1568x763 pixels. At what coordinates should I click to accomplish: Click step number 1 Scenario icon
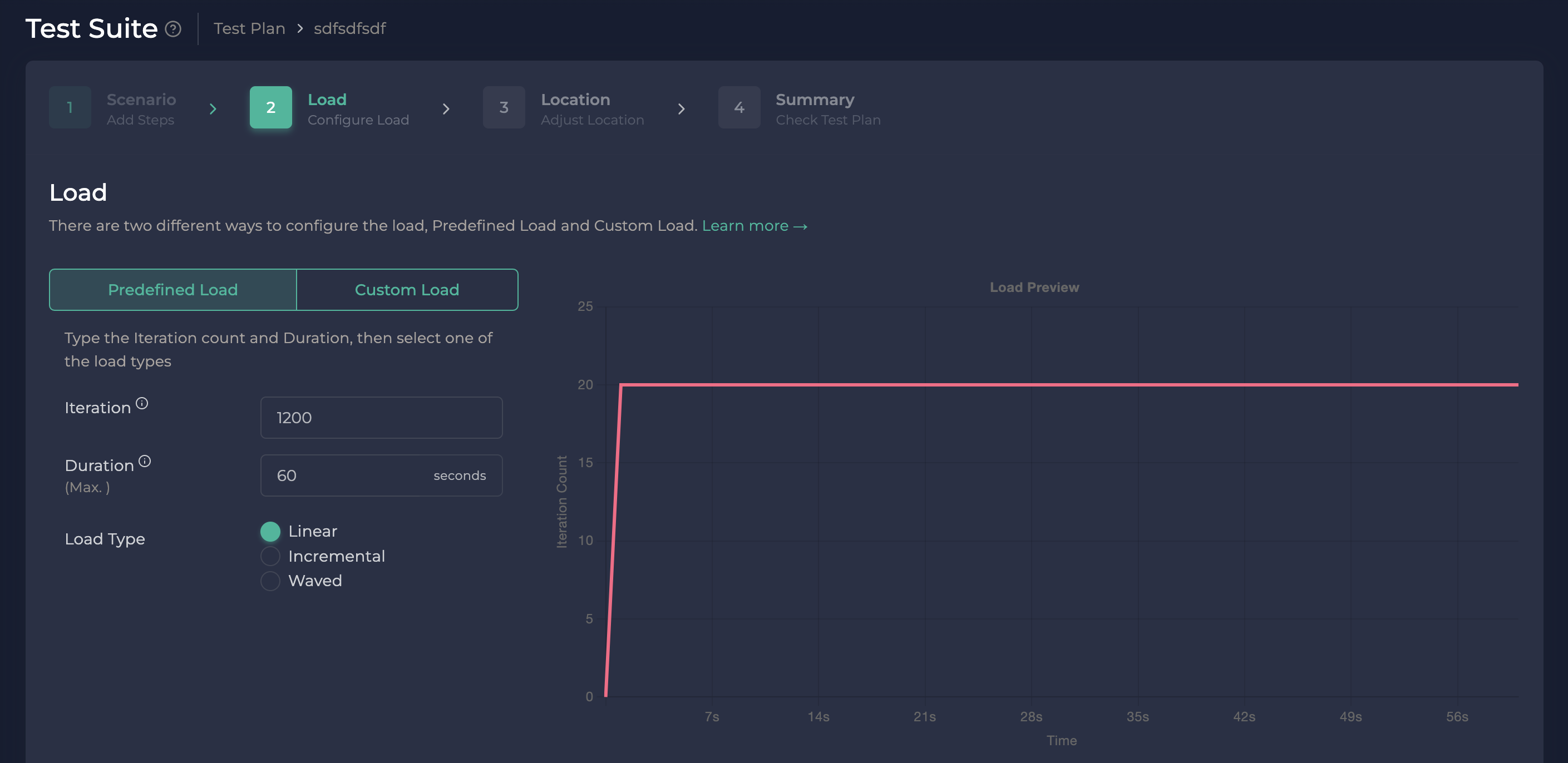[70, 107]
